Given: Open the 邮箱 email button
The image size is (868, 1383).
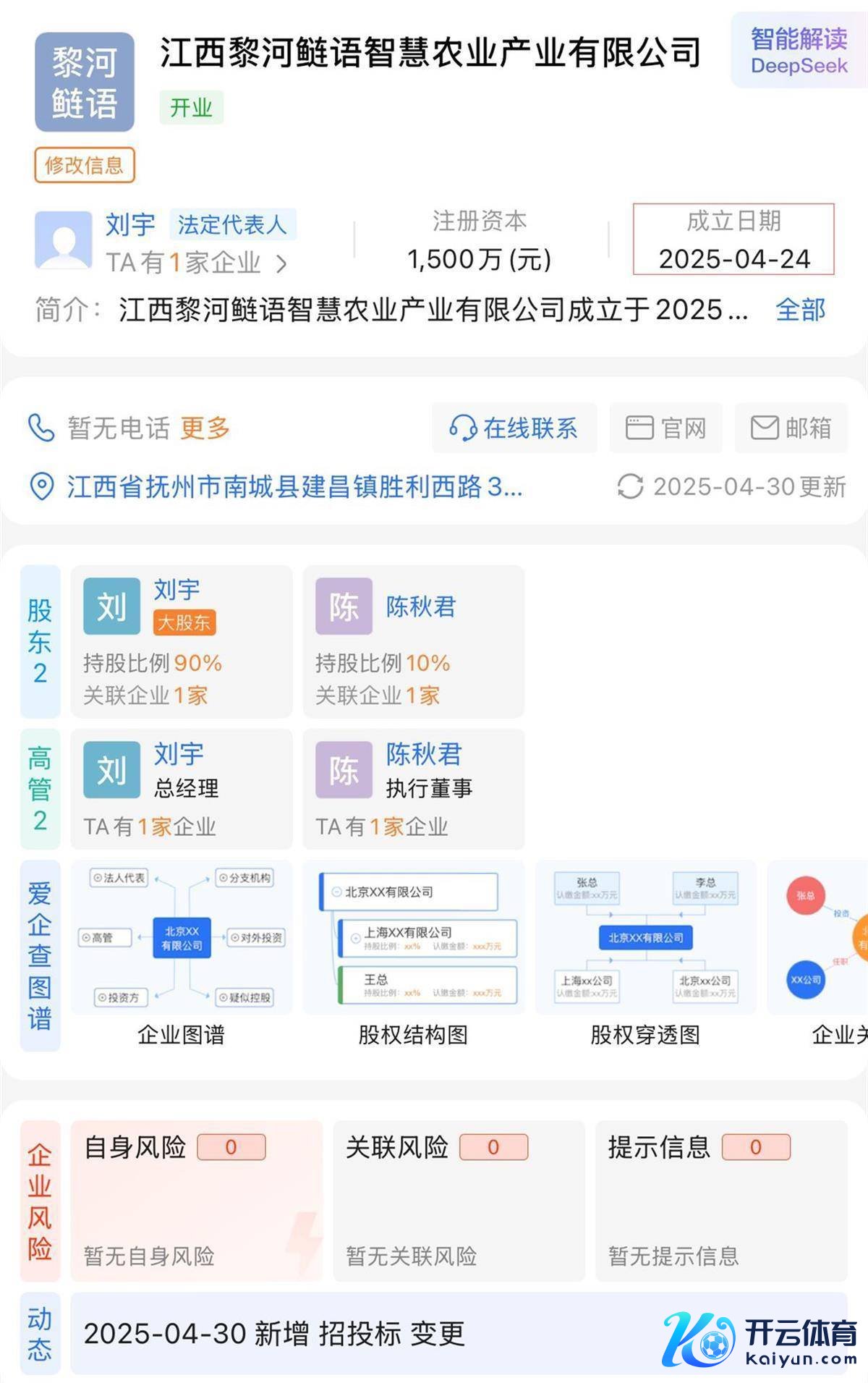Looking at the screenshot, I should pyautogui.click(x=791, y=428).
